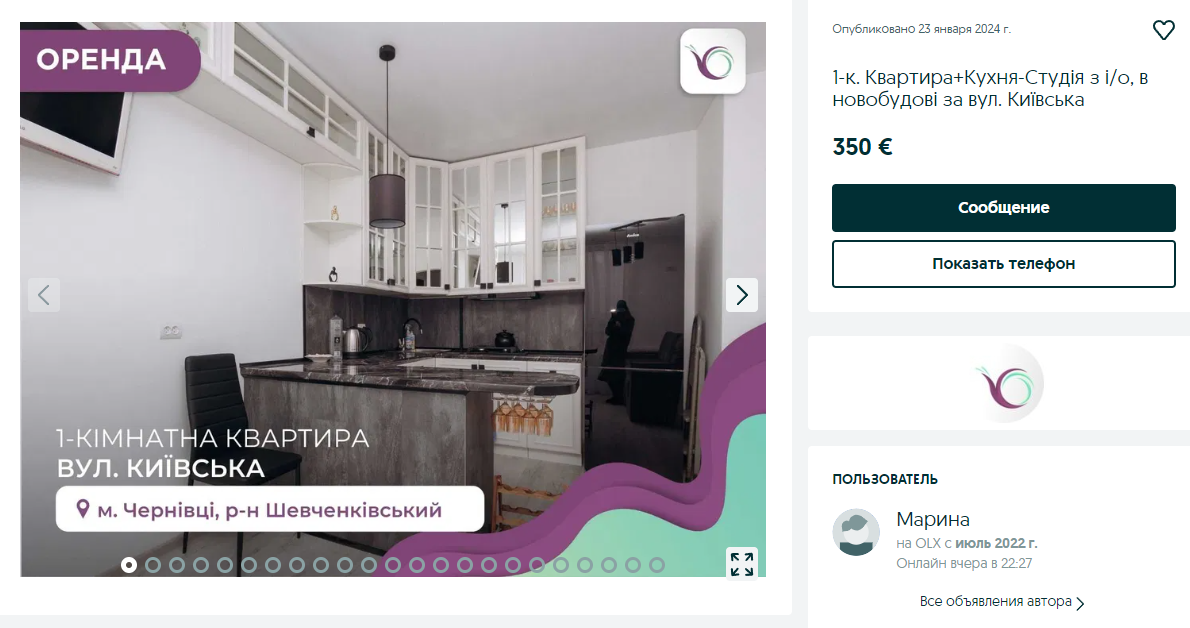Open Все объявления автора link
Viewport: 1190px width, 628px height.
[x=995, y=601]
